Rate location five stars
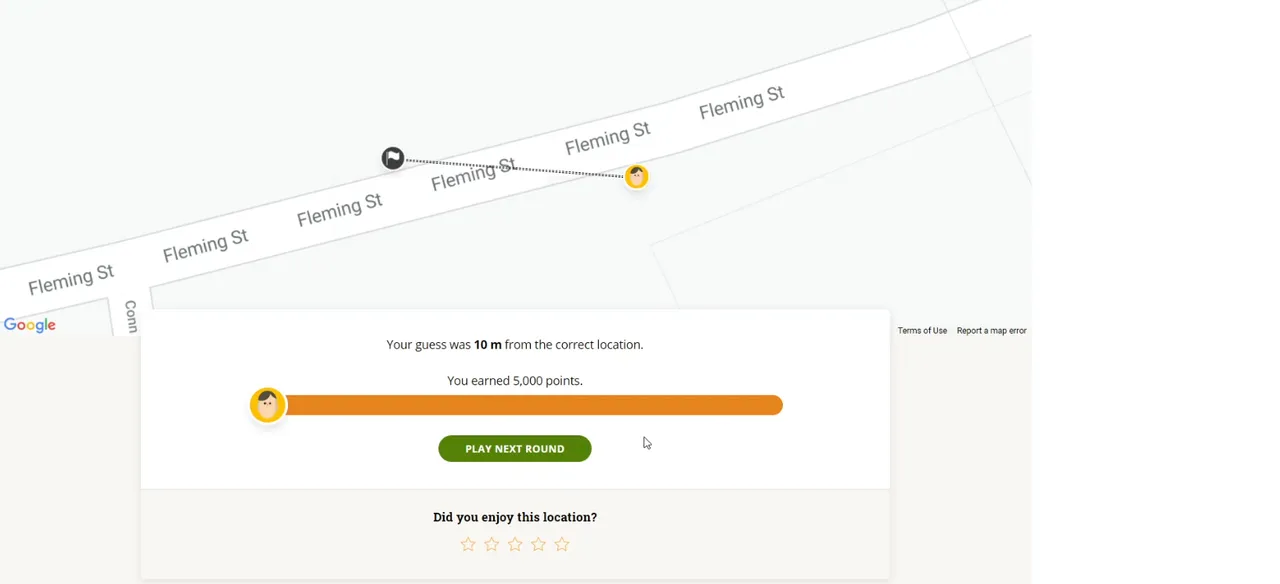The height and width of the screenshot is (584, 1280). (562, 544)
